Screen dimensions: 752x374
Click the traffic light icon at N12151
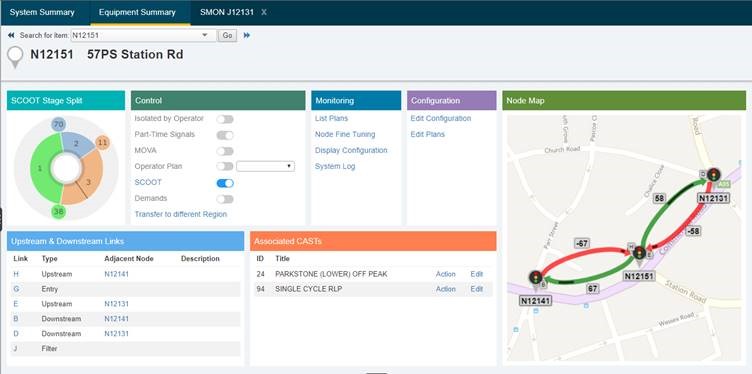point(639,253)
